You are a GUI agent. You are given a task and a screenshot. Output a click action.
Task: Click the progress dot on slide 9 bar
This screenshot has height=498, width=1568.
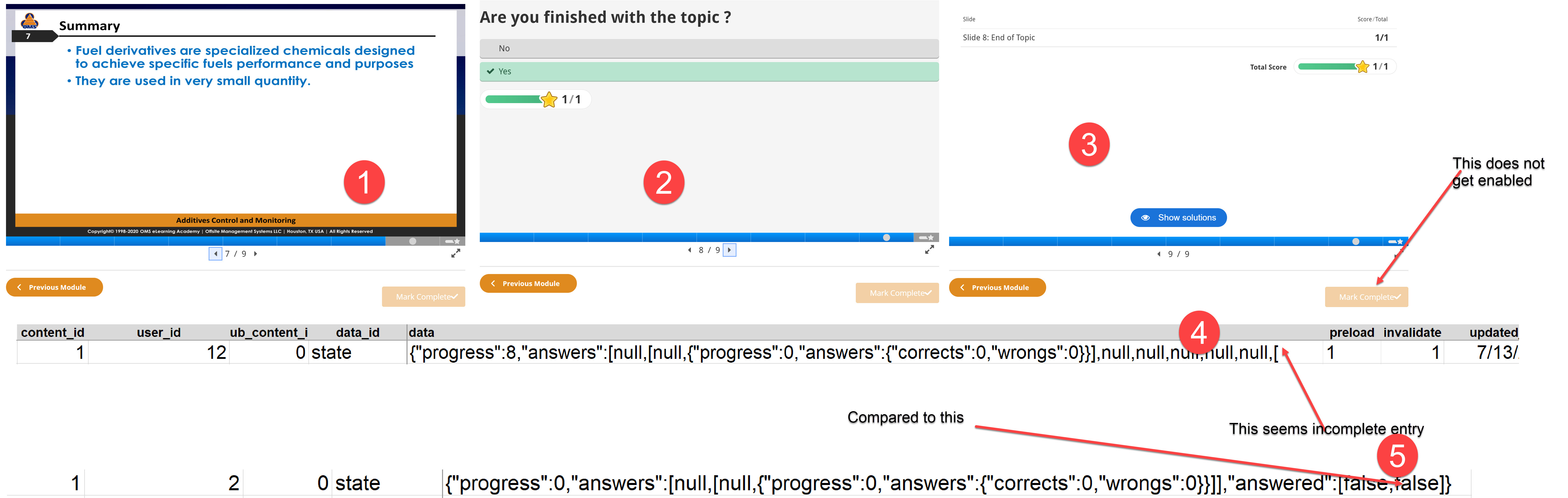[1356, 242]
